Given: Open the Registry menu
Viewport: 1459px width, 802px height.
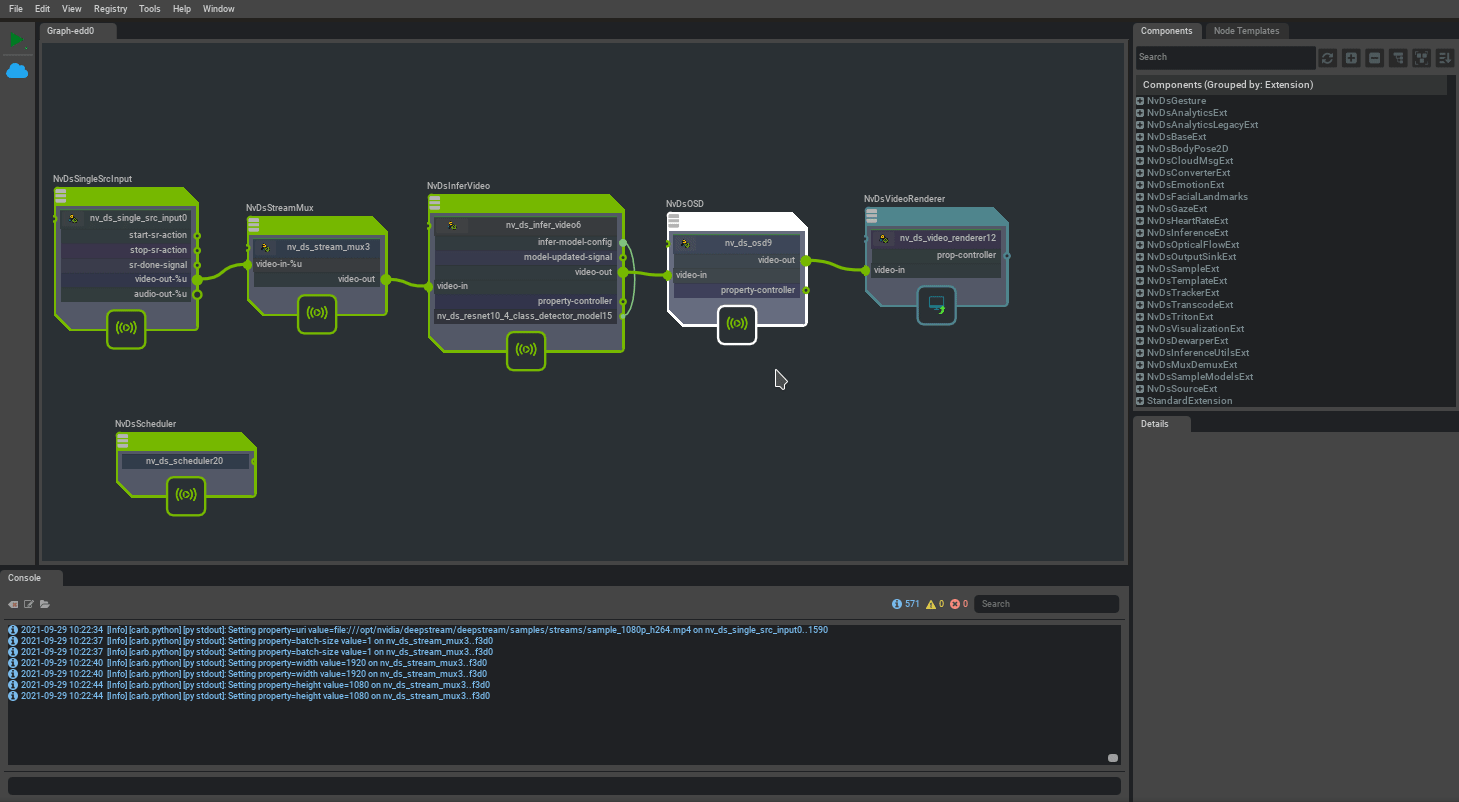Looking at the screenshot, I should click(x=110, y=9).
